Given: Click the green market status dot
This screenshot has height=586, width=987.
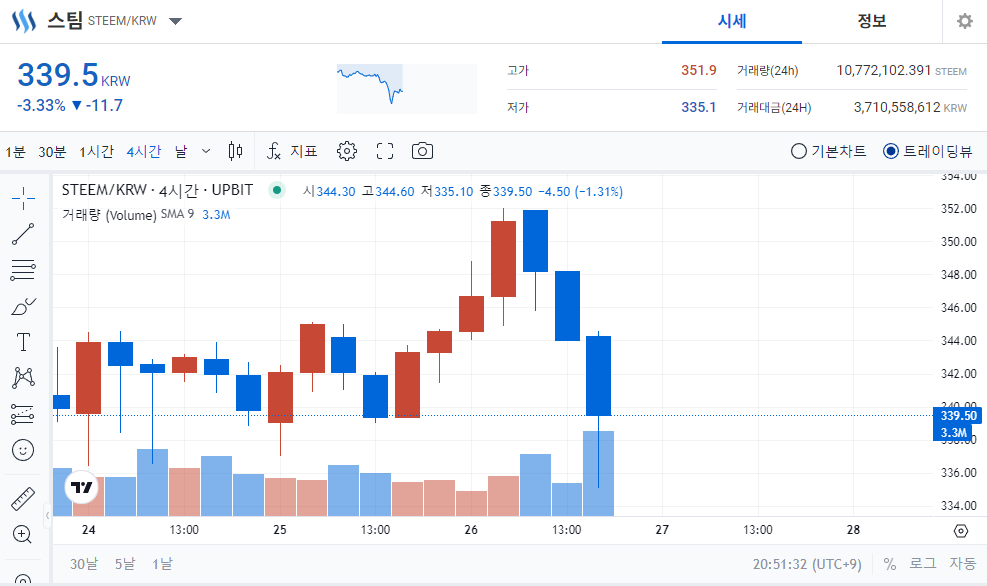Looking at the screenshot, I should point(276,190).
